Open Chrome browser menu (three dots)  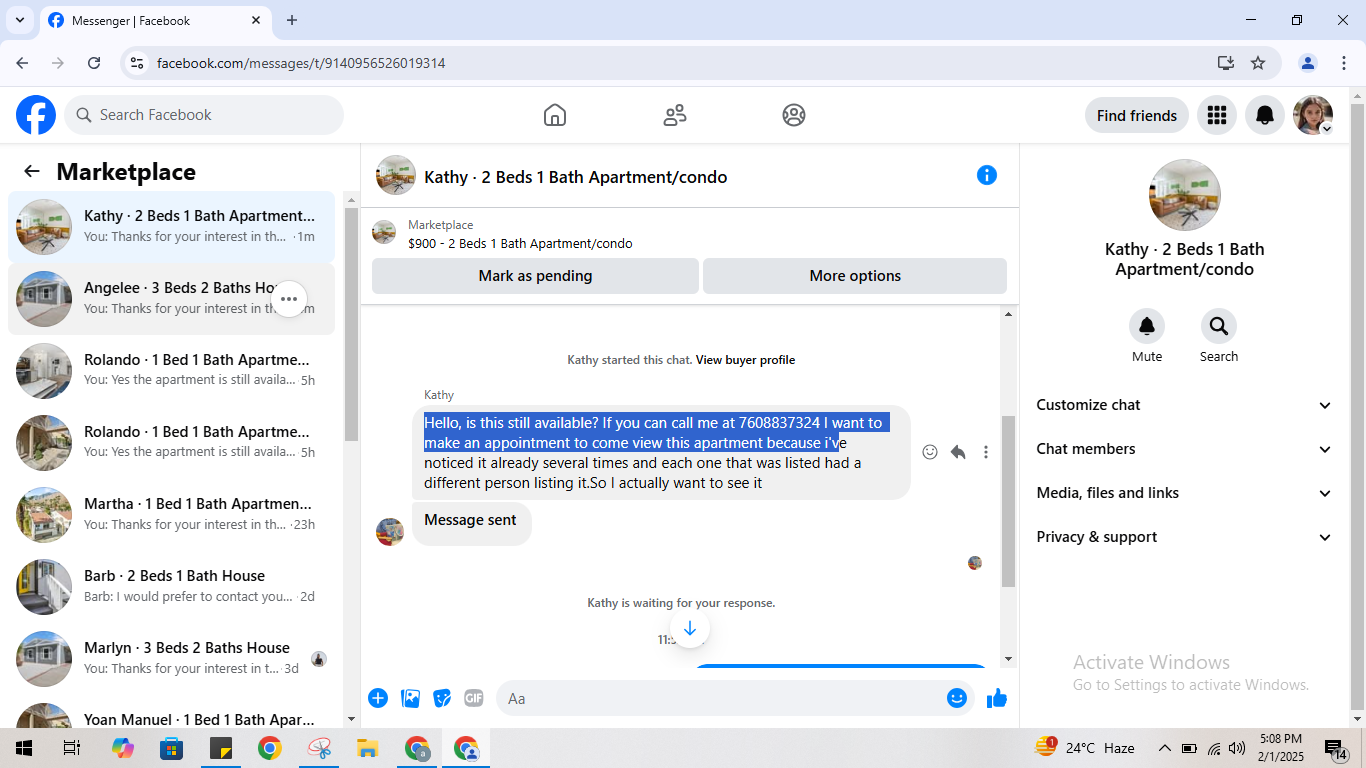click(x=1344, y=63)
